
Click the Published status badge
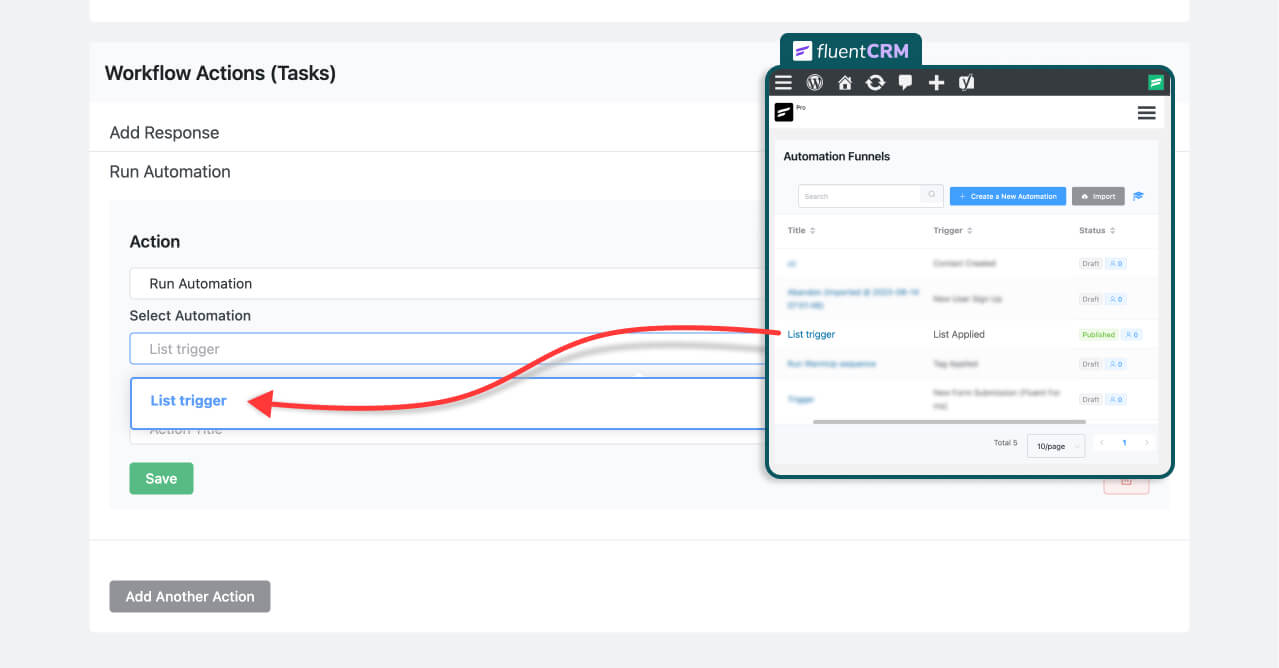click(x=1098, y=334)
